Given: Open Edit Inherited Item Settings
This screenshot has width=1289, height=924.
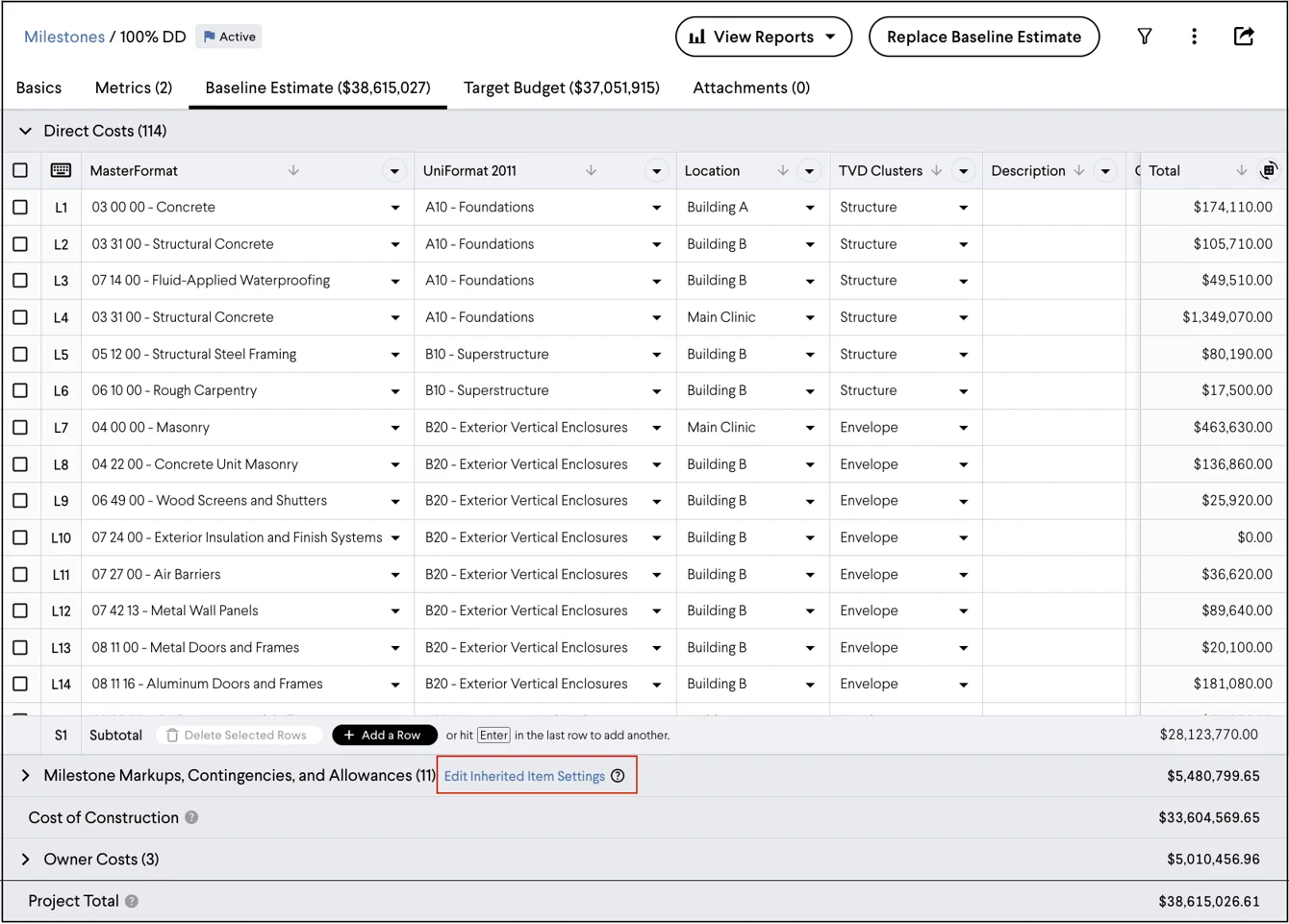Looking at the screenshot, I should tap(527, 776).
